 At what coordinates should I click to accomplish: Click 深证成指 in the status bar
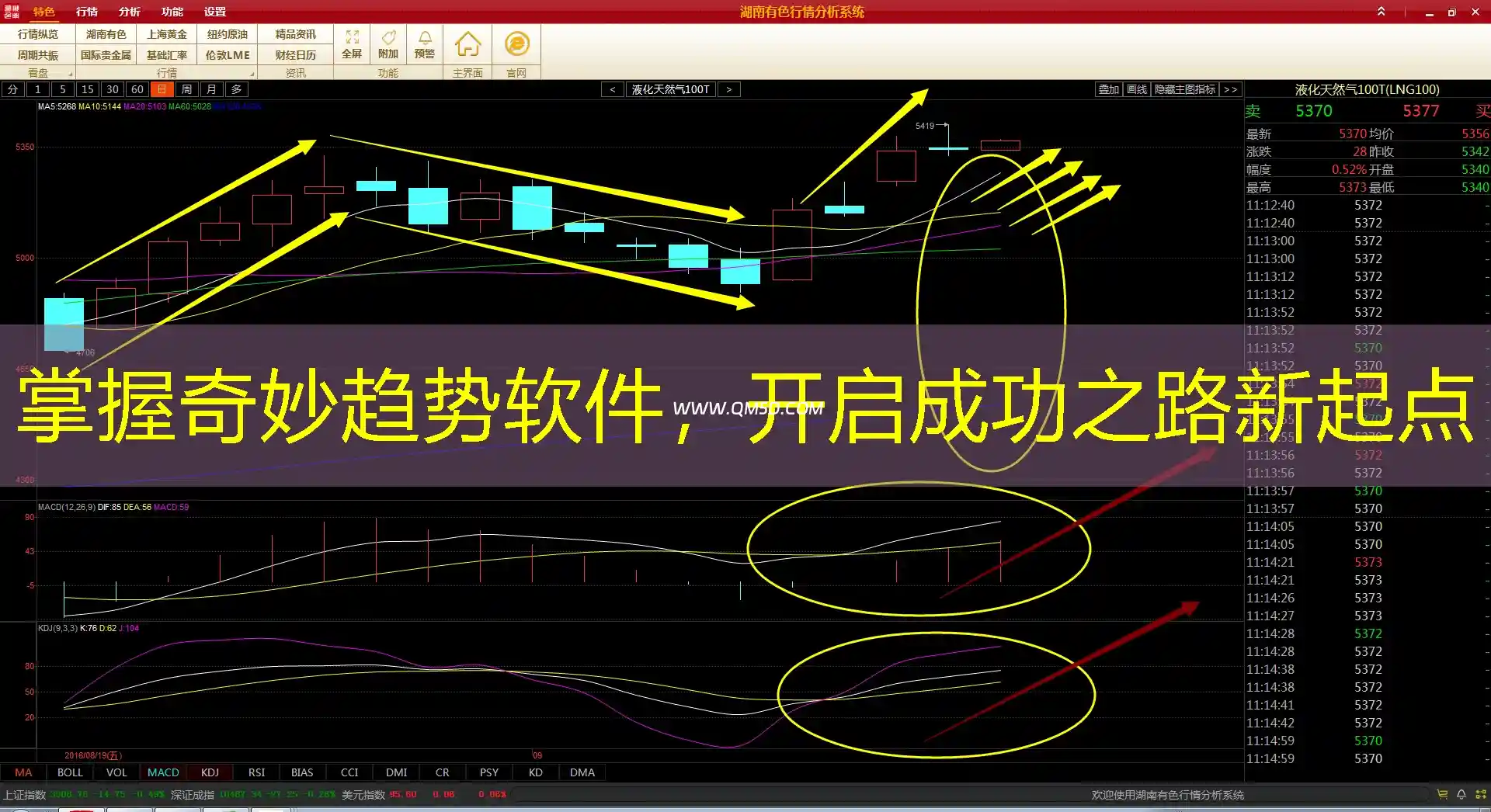click(x=193, y=795)
